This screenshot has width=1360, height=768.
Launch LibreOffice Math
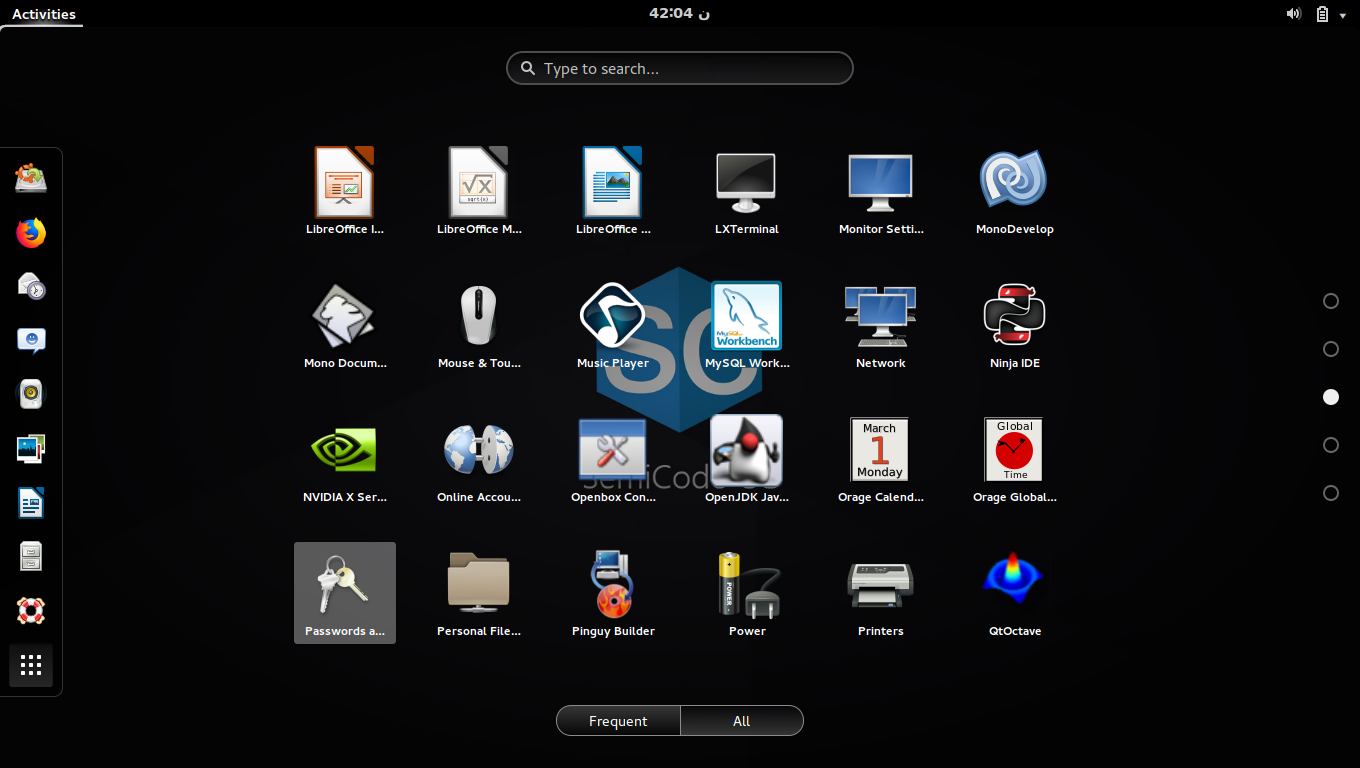(x=479, y=190)
